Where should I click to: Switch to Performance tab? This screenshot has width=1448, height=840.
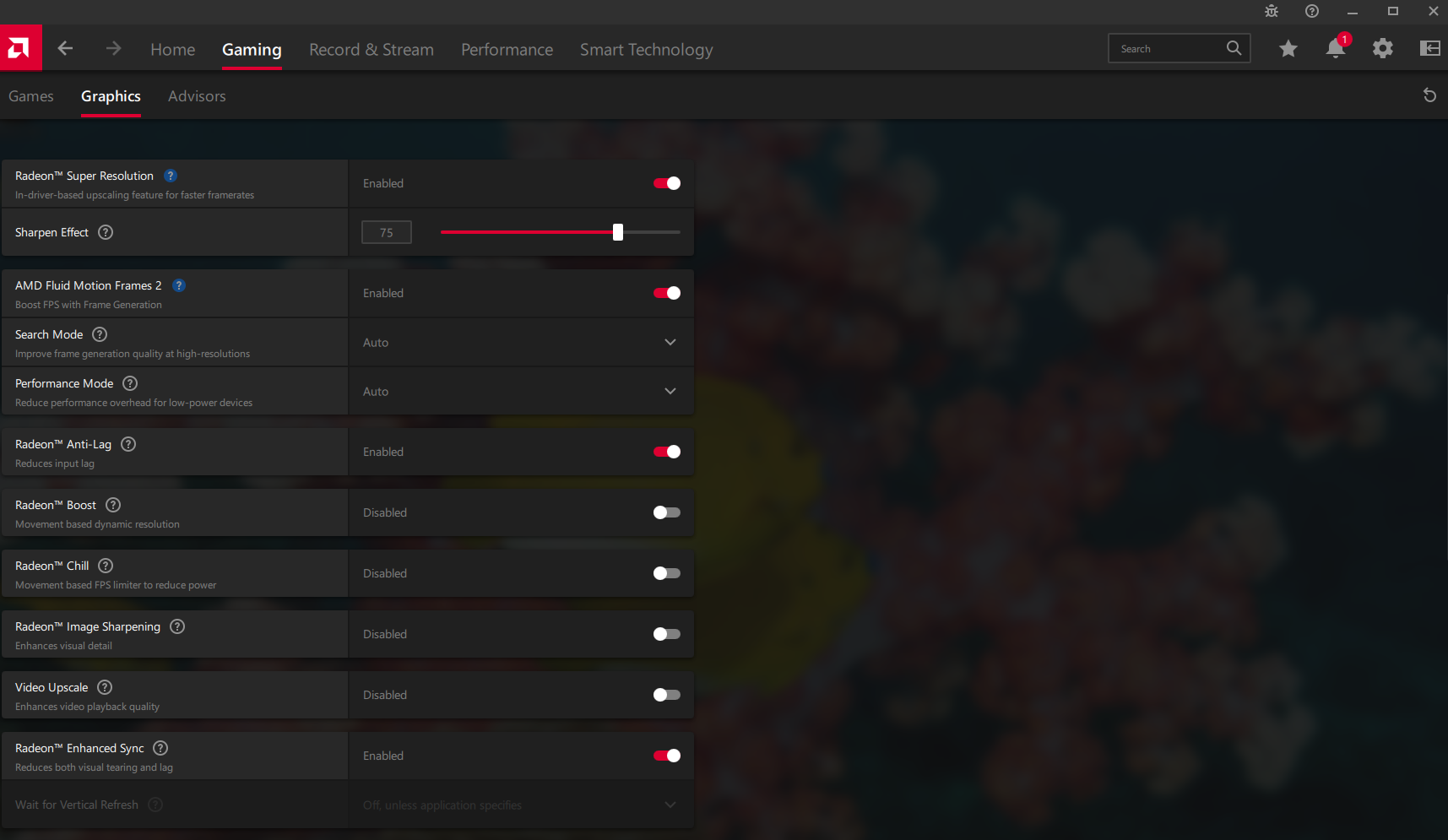[x=507, y=50]
